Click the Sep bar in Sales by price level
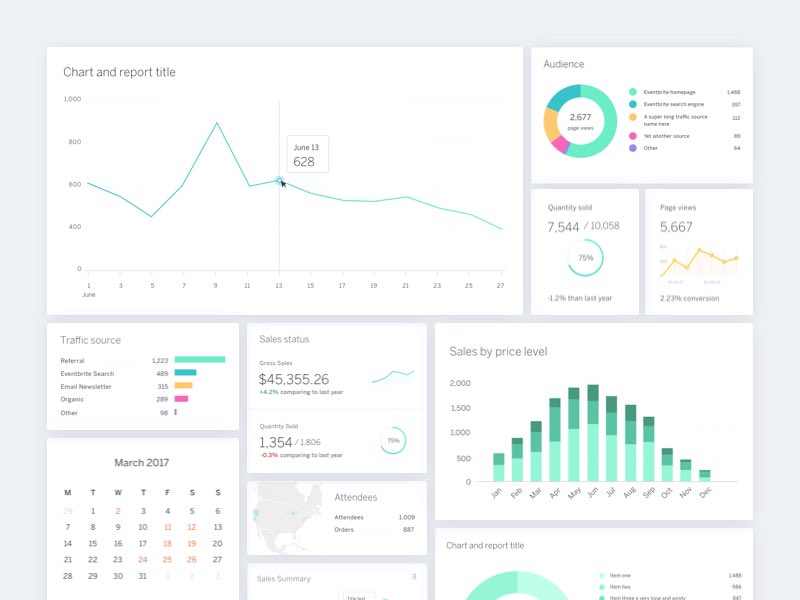This screenshot has width=800, height=600. coord(648,449)
